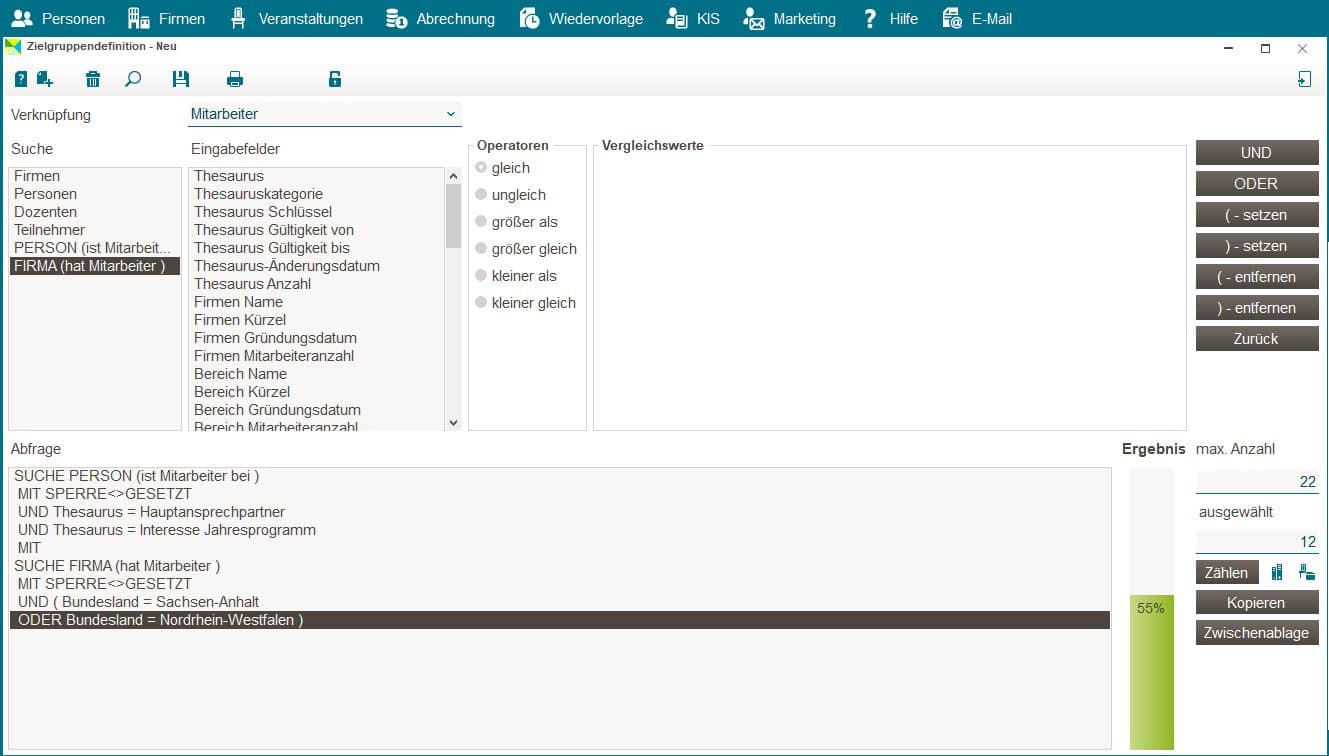Open the Personen module

57,18
